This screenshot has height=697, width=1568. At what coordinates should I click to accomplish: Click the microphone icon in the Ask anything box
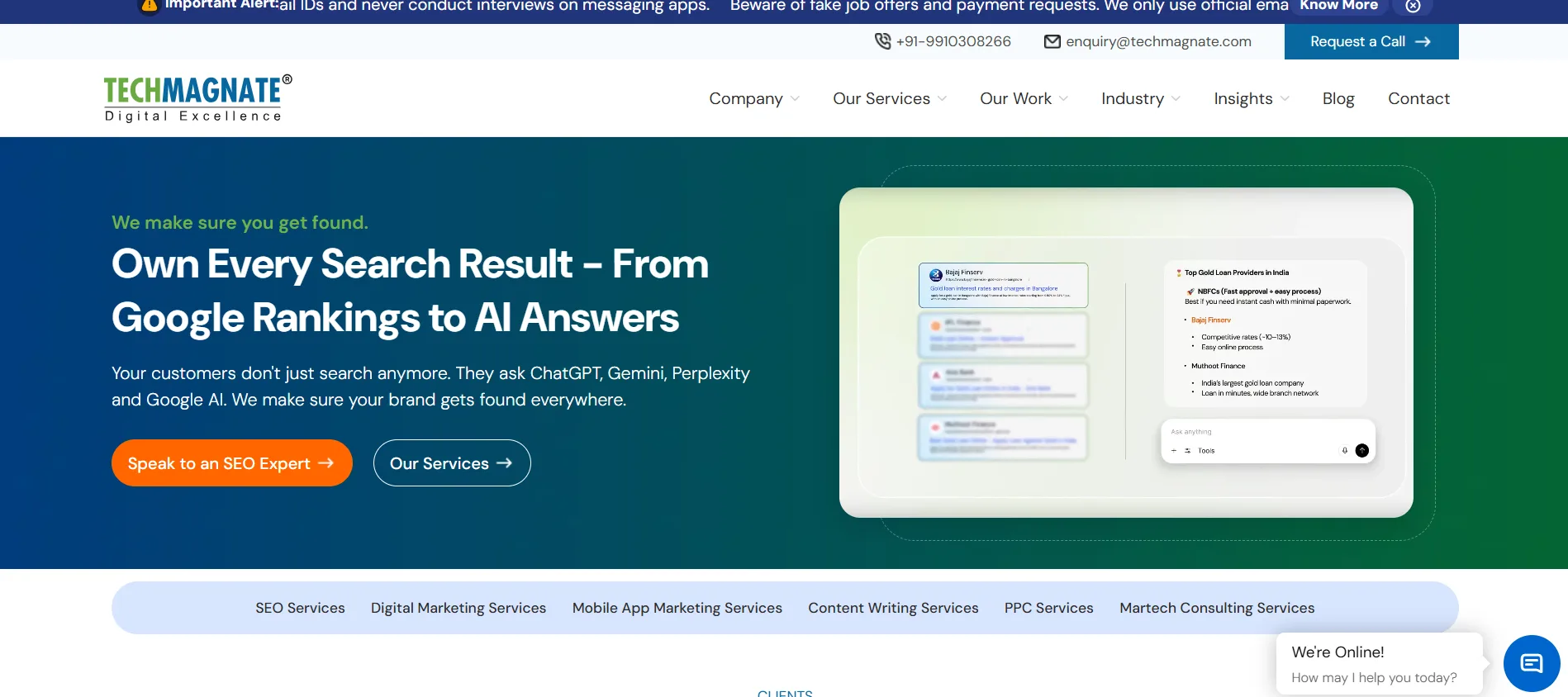click(1345, 450)
